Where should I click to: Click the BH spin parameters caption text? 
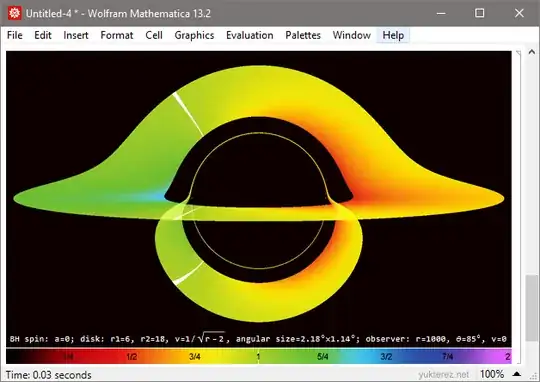[258, 339]
